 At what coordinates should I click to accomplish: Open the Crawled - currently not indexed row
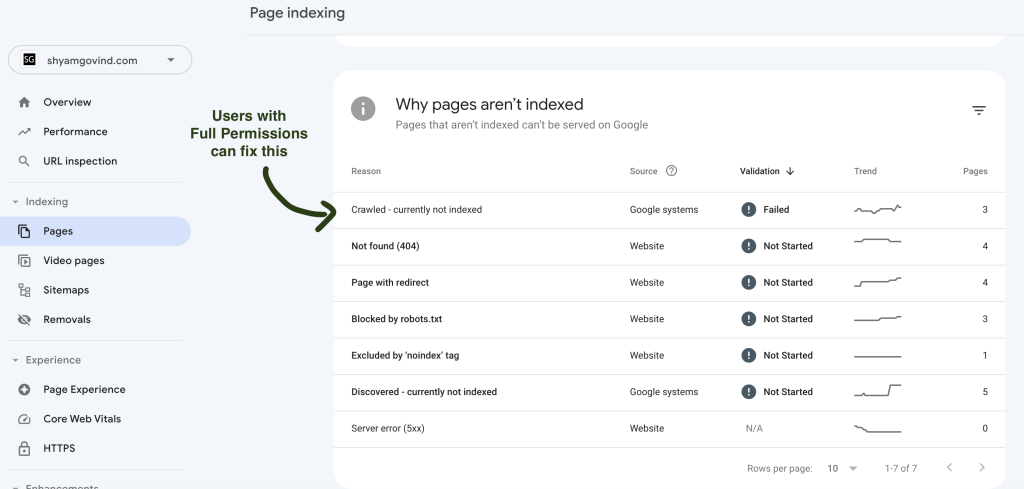tap(416, 210)
